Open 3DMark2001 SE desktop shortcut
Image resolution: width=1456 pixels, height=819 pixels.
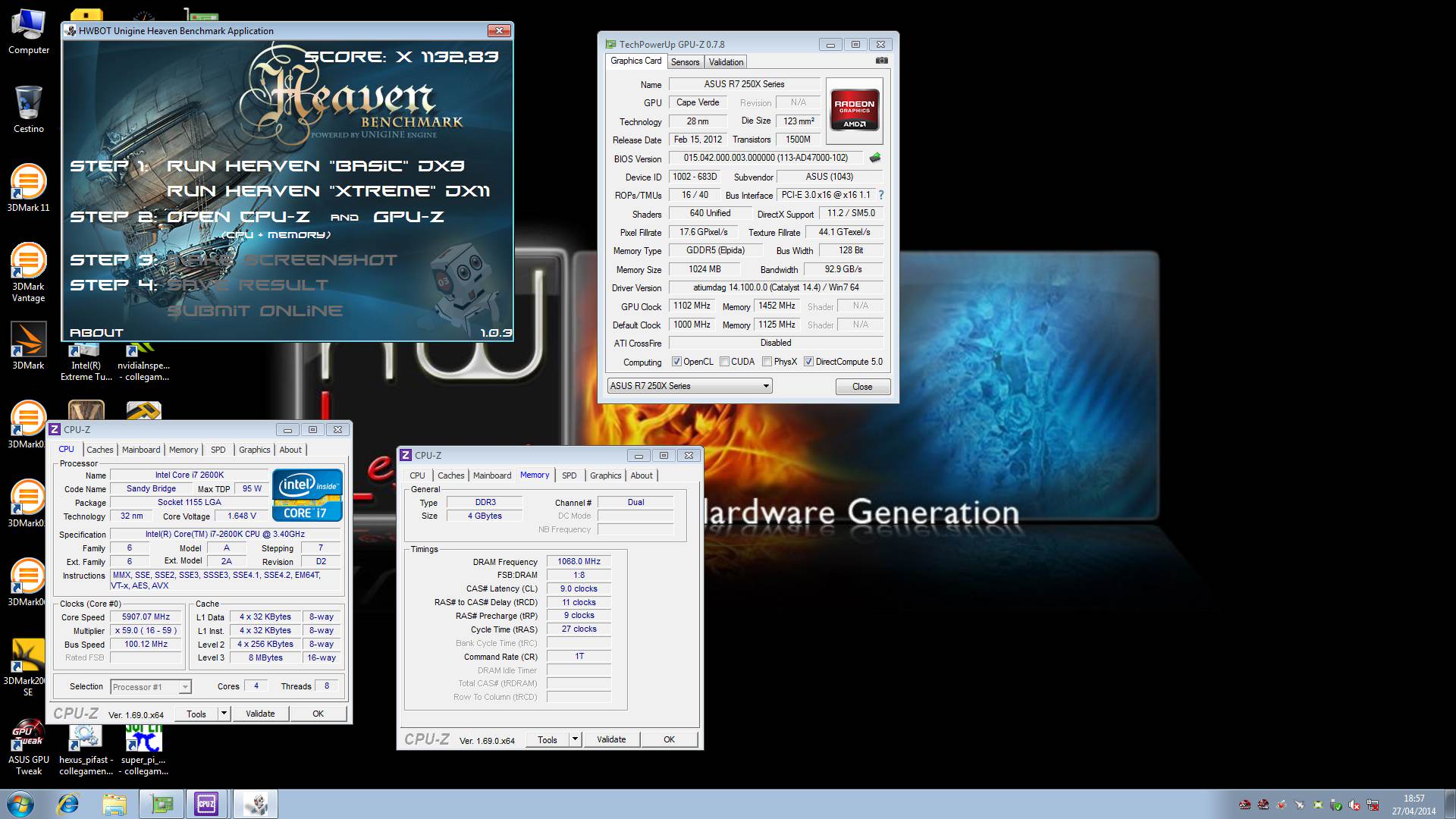tap(28, 667)
